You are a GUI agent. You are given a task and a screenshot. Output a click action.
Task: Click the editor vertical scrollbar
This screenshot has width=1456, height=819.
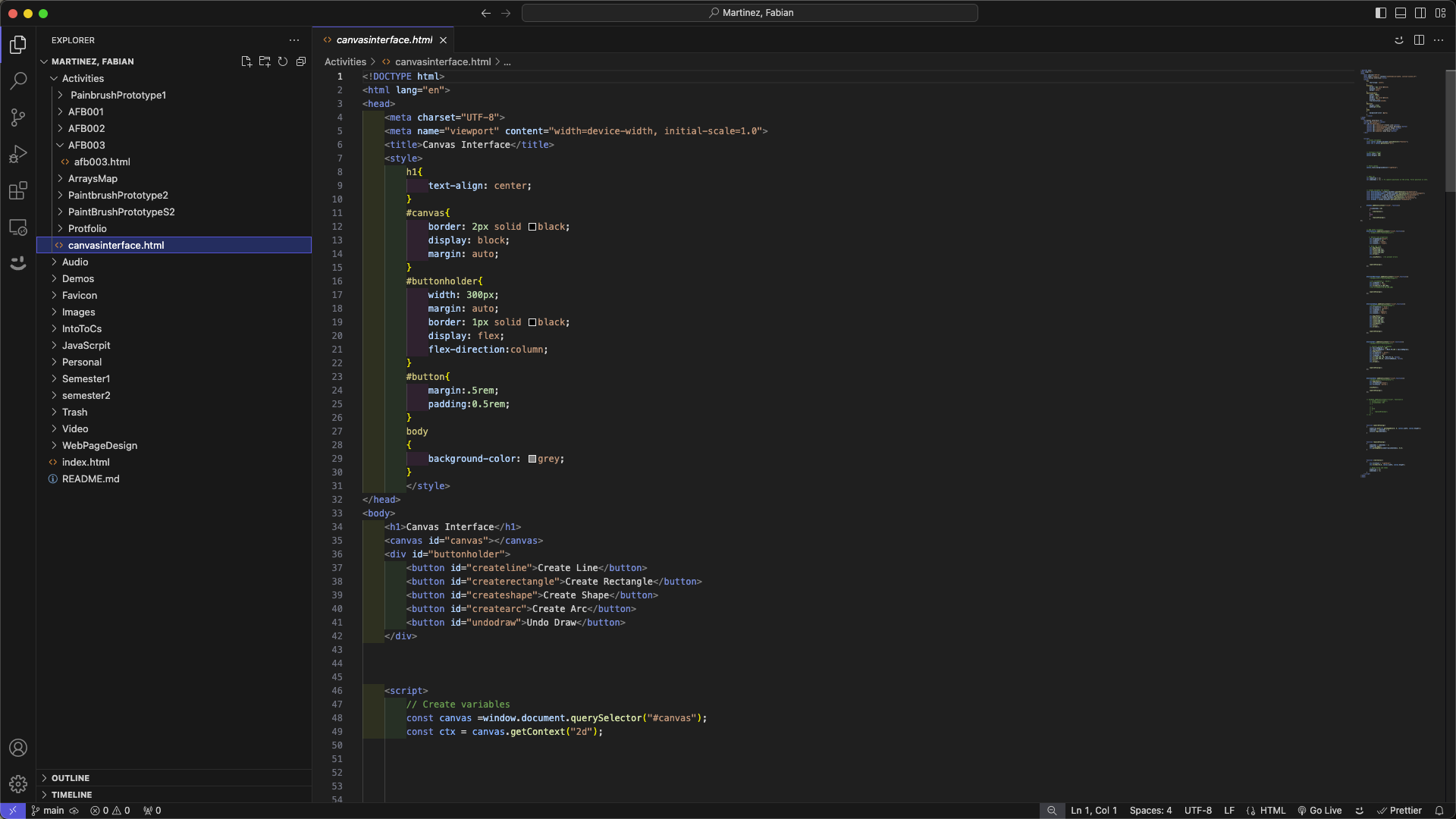1450,130
